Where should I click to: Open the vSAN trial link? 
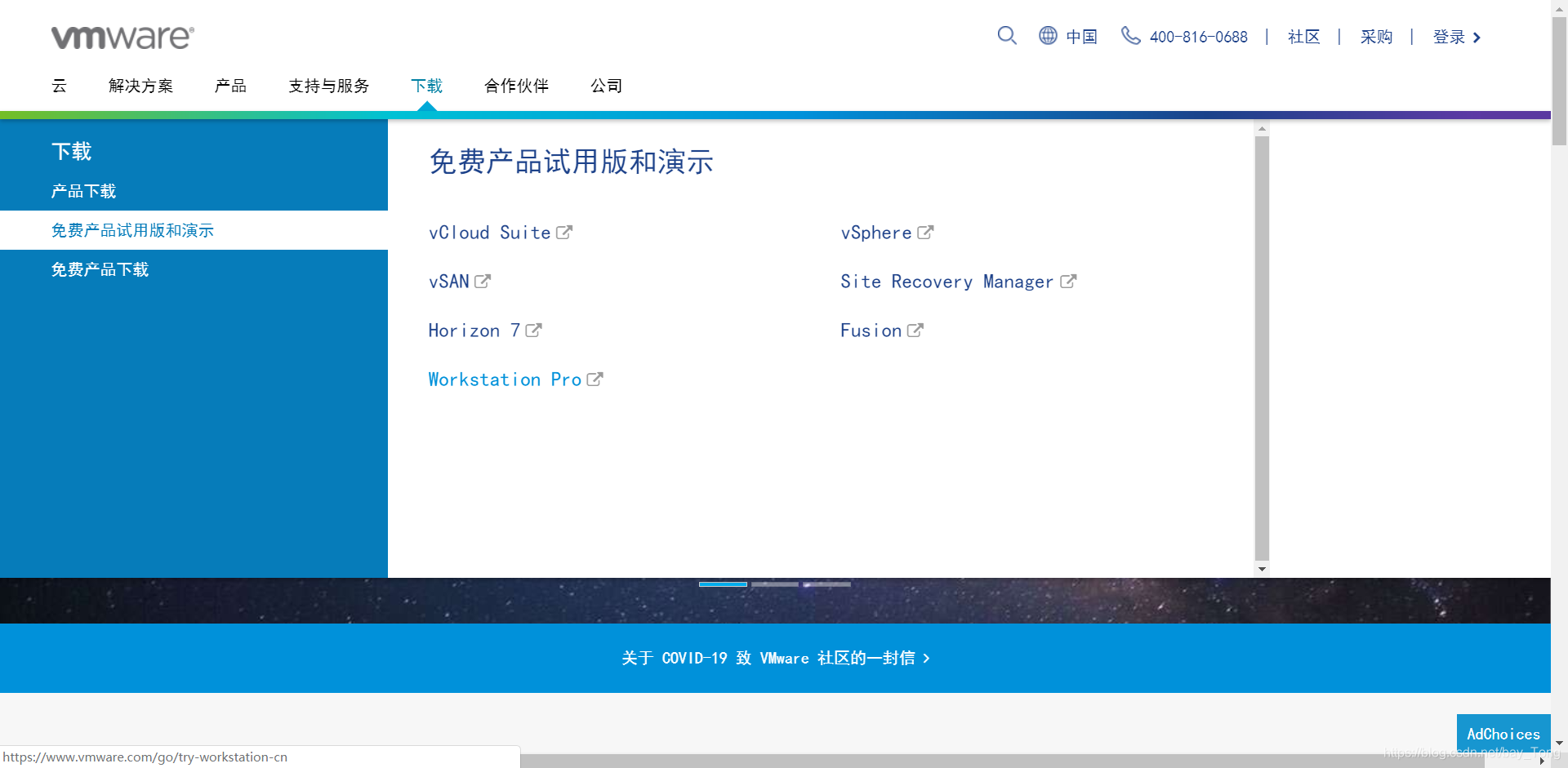tap(449, 282)
